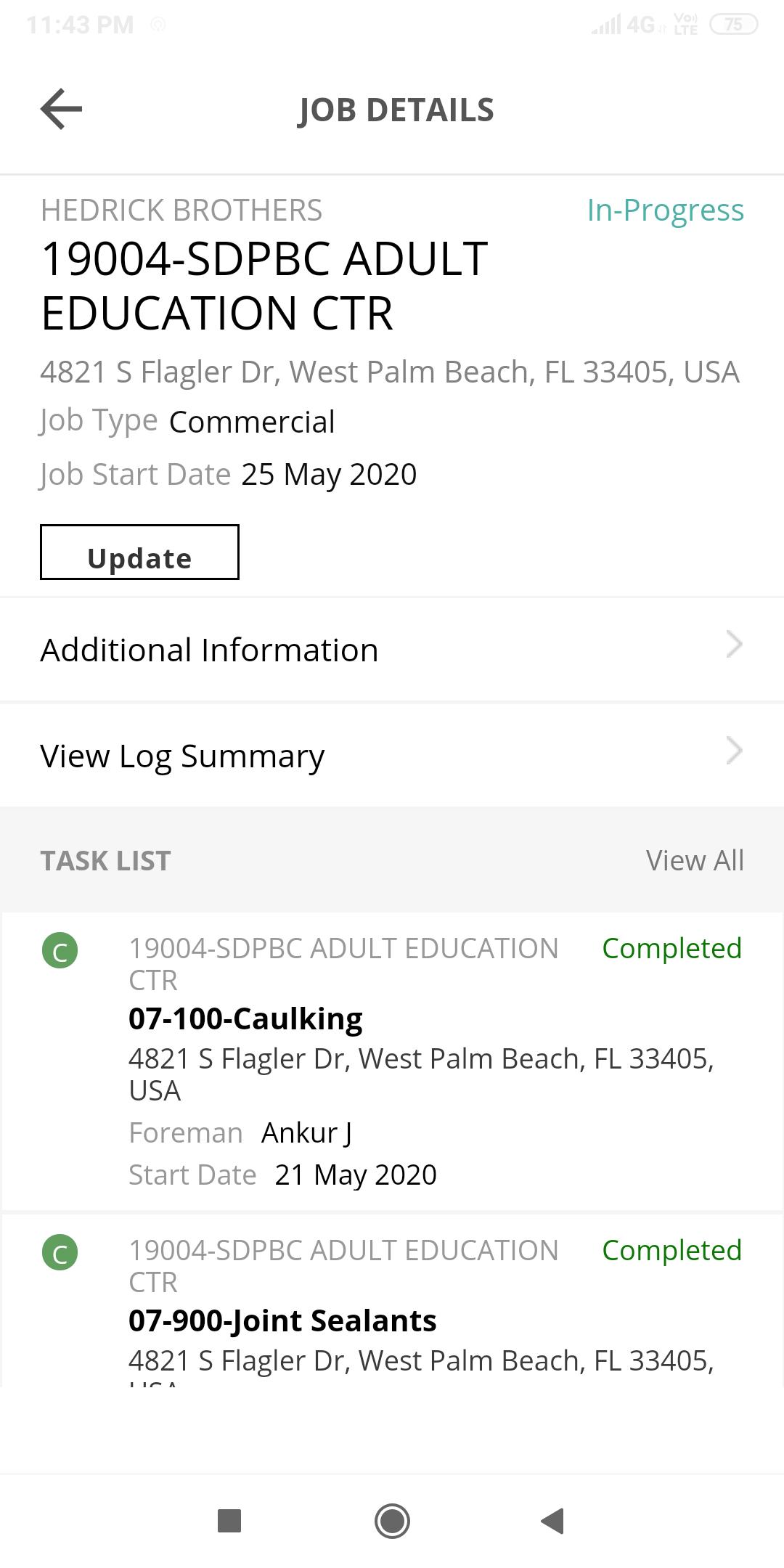Open the Additional Information row
The height and width of the screenshot is (1568, 784).
pyautogui.click(x=392, y=650)
